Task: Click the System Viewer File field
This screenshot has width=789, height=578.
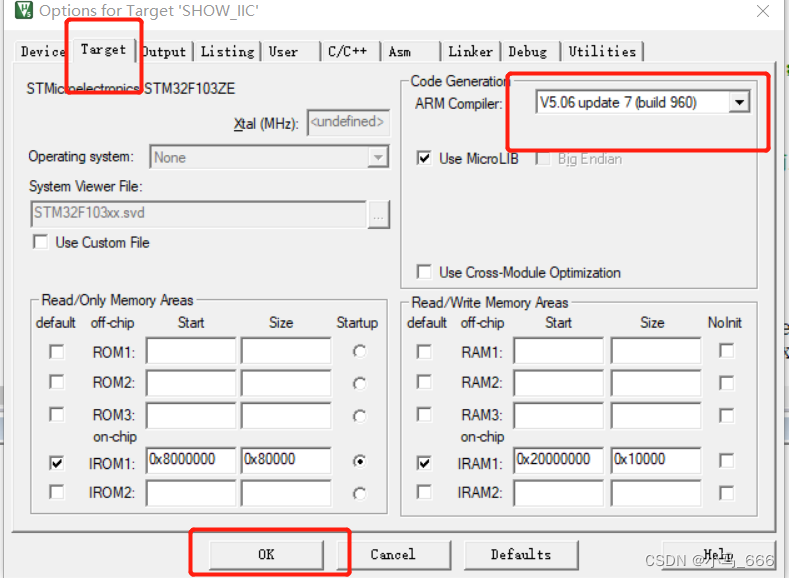Action: pos(198,213)
